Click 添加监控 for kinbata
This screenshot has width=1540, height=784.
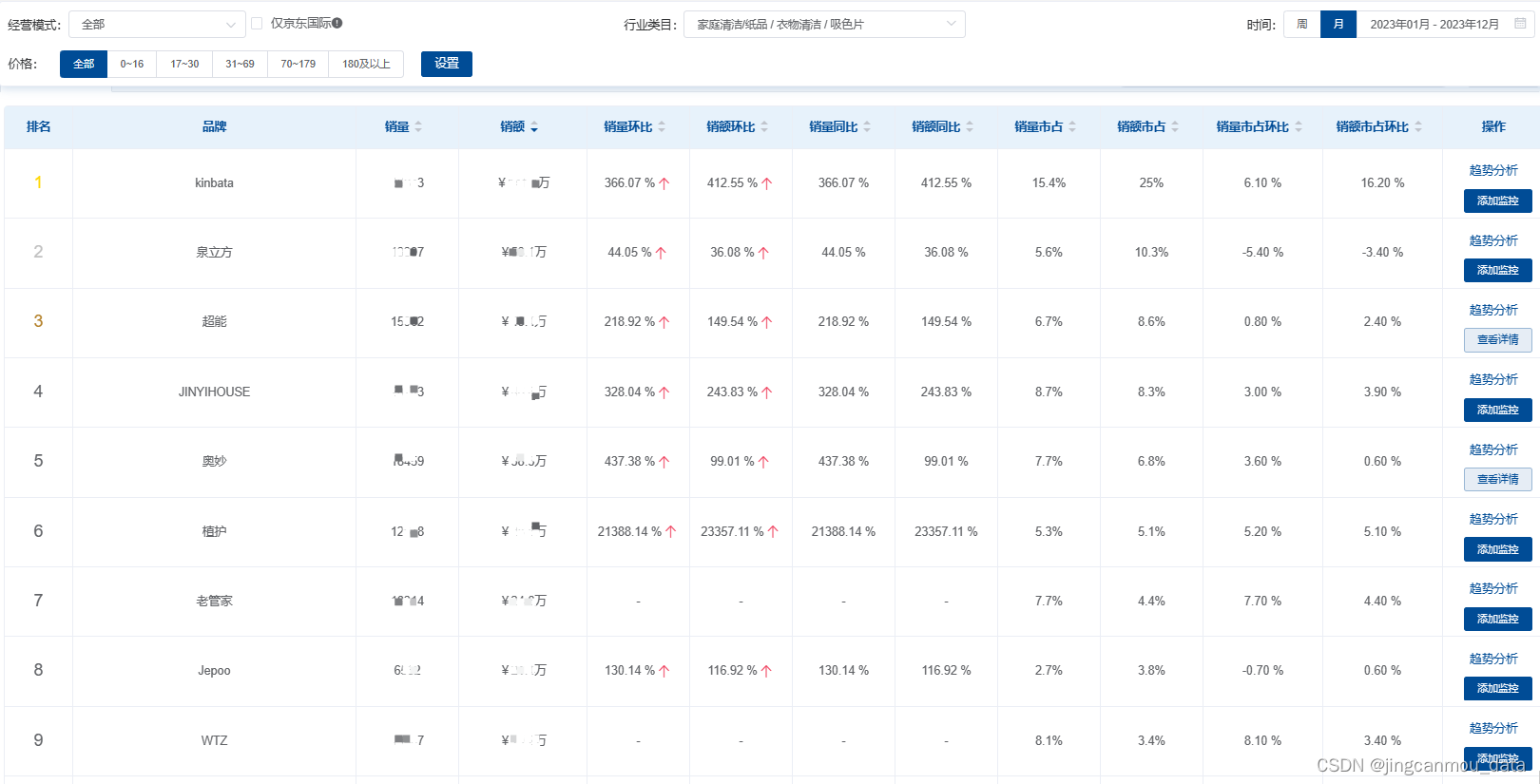[1498, 201]
